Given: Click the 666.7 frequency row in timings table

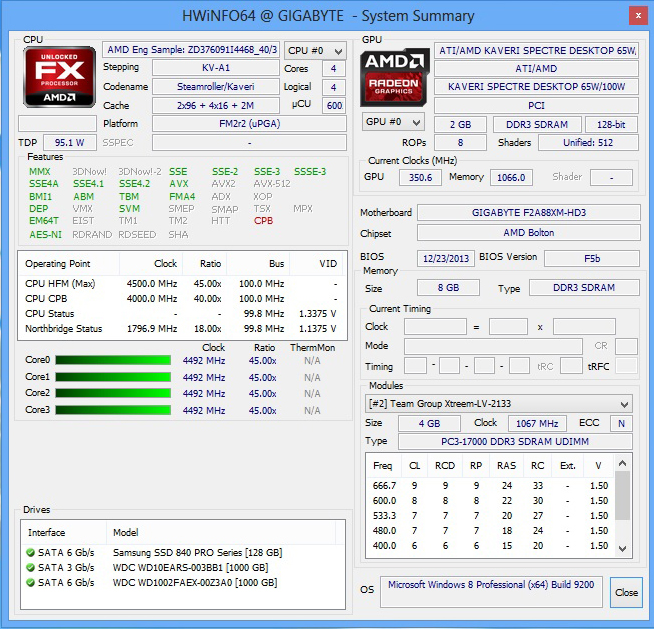Looking at the screenshot, I should pos(490,486).
